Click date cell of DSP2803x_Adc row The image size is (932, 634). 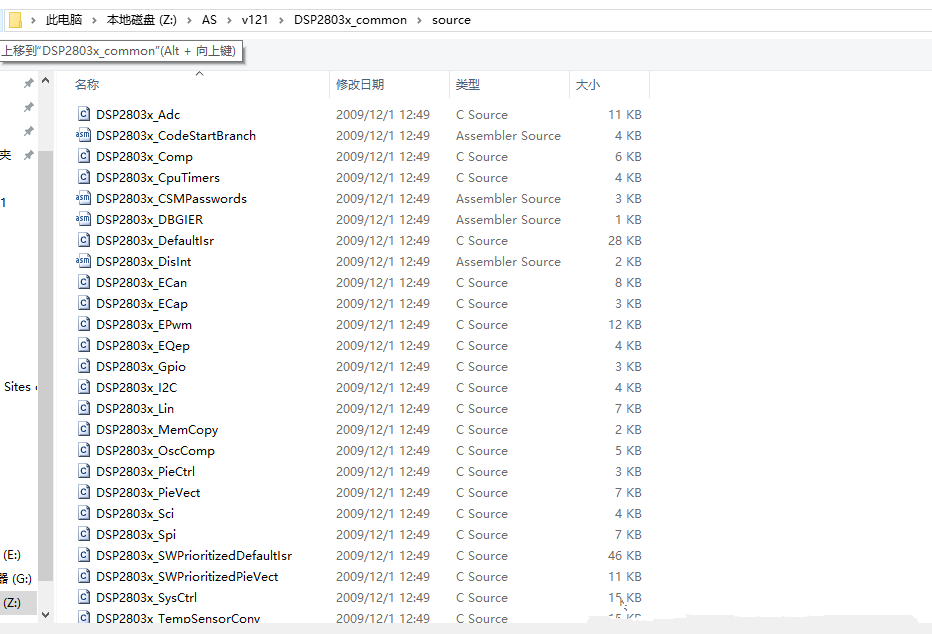383,114
